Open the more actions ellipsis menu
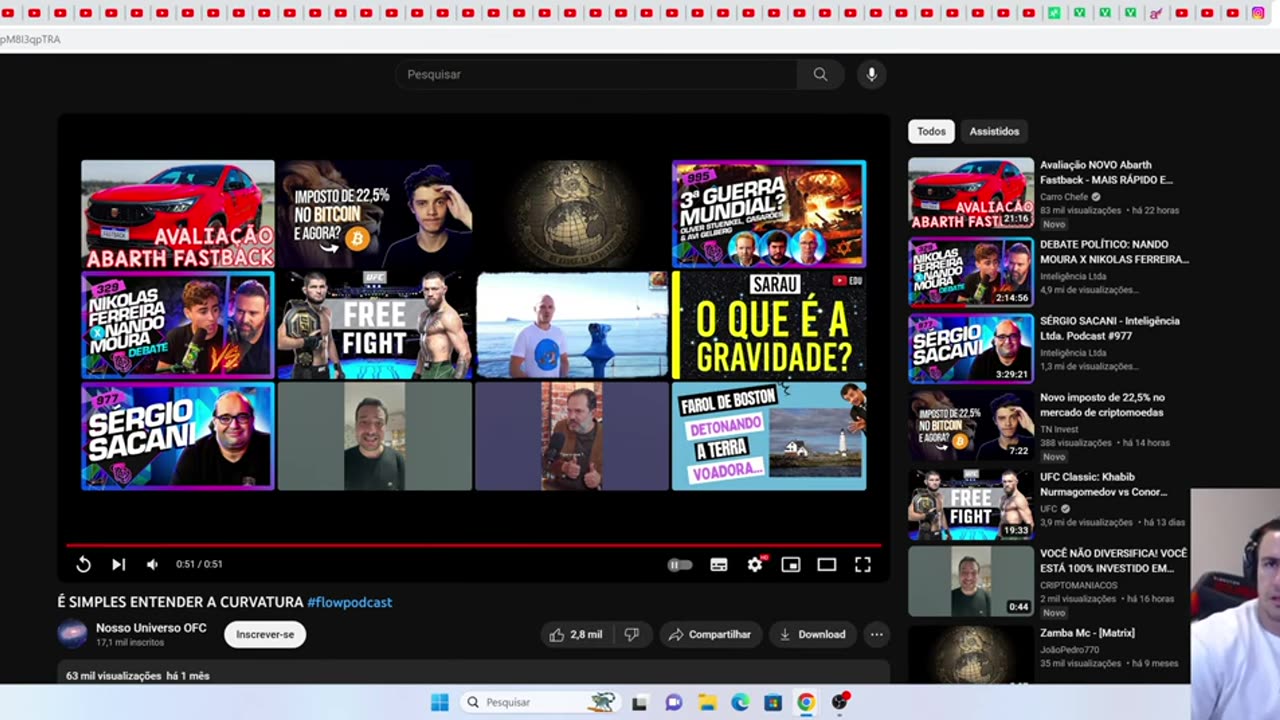The width and height of the screenshot is (1280, 720). coord(877,634)
